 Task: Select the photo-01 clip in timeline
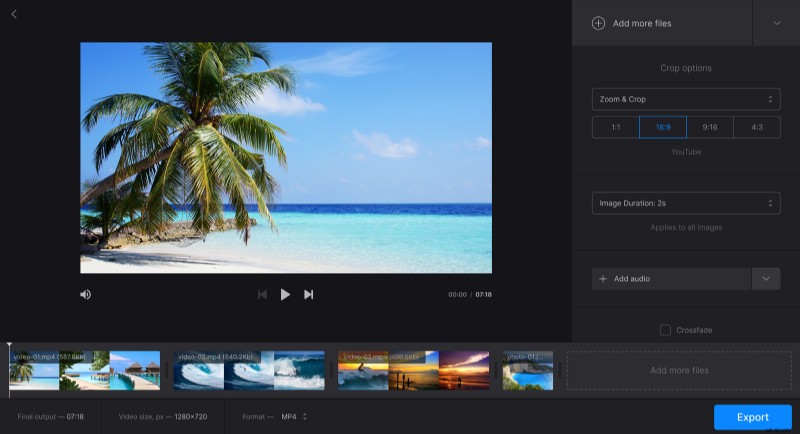pos(528,370)
